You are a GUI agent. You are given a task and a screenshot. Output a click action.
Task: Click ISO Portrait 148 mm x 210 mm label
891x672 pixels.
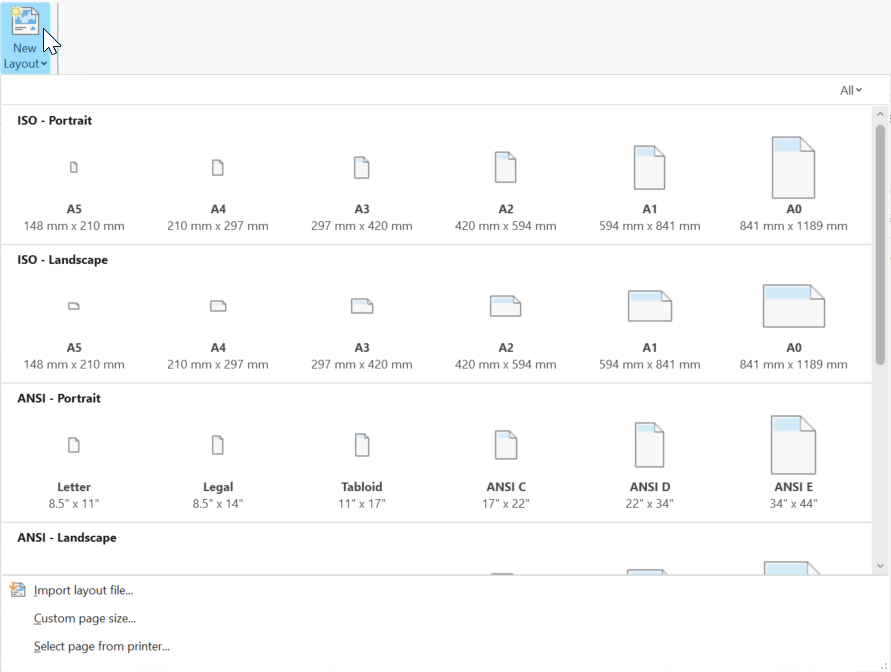74,226
